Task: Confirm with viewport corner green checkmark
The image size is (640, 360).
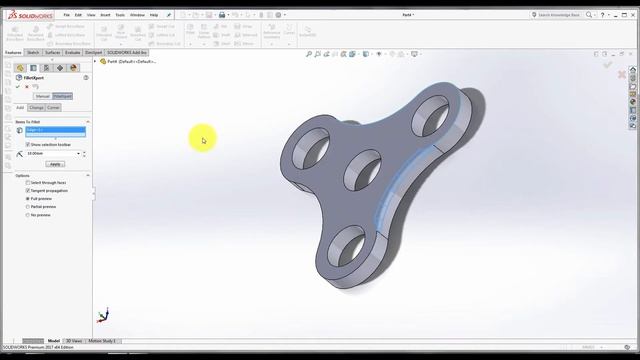Action: (608, 64)
